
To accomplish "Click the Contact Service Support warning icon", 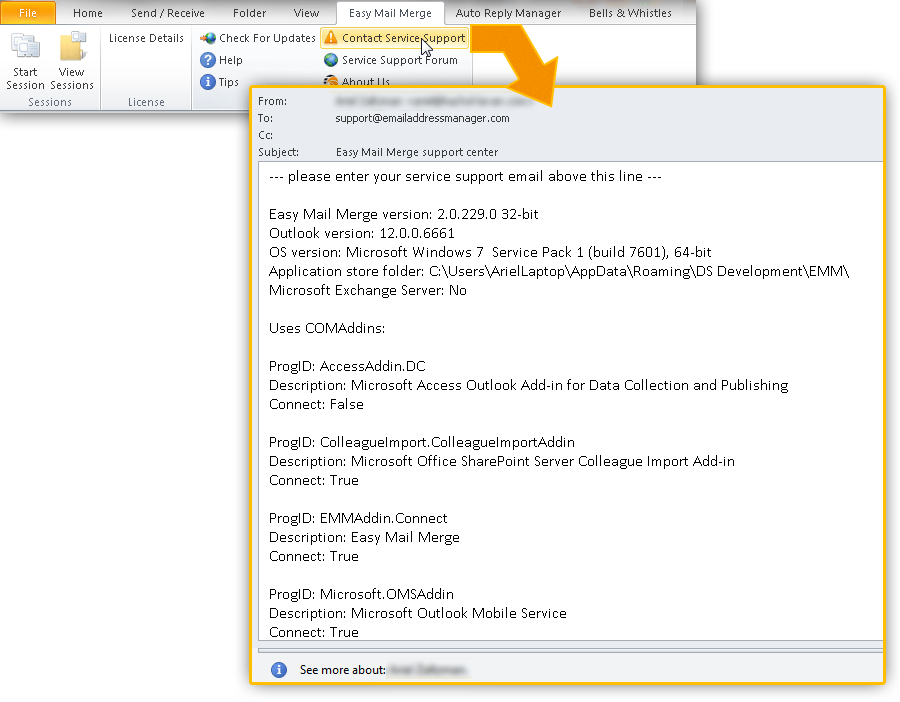I will [331, 38].
